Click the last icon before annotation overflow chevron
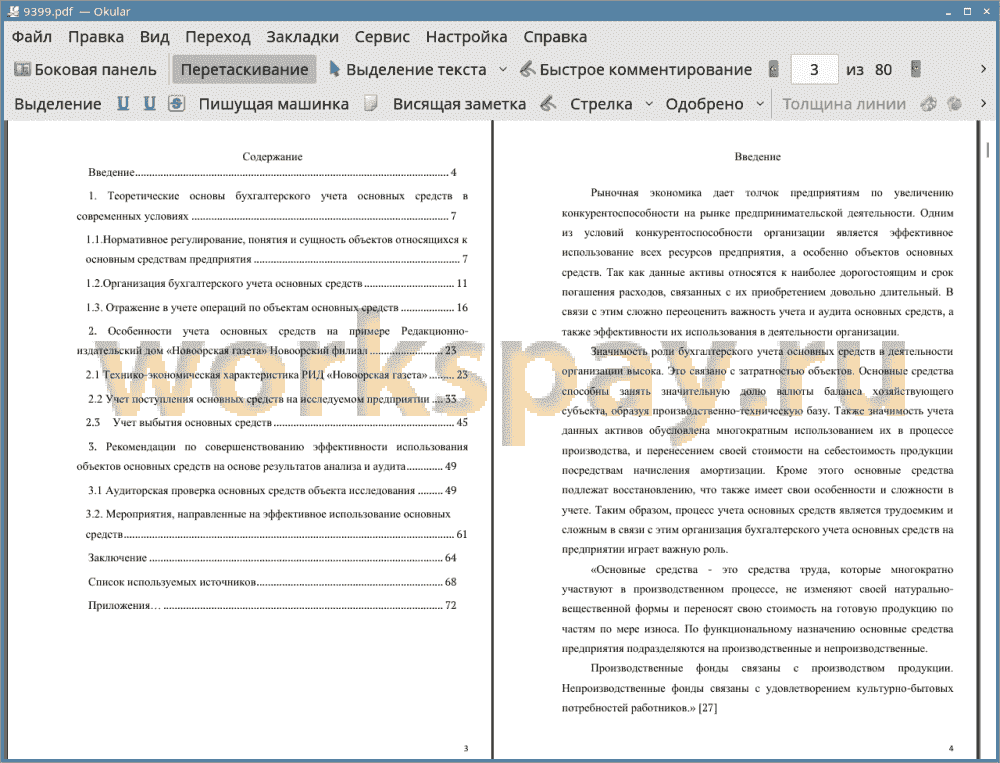 click(955, 103)
